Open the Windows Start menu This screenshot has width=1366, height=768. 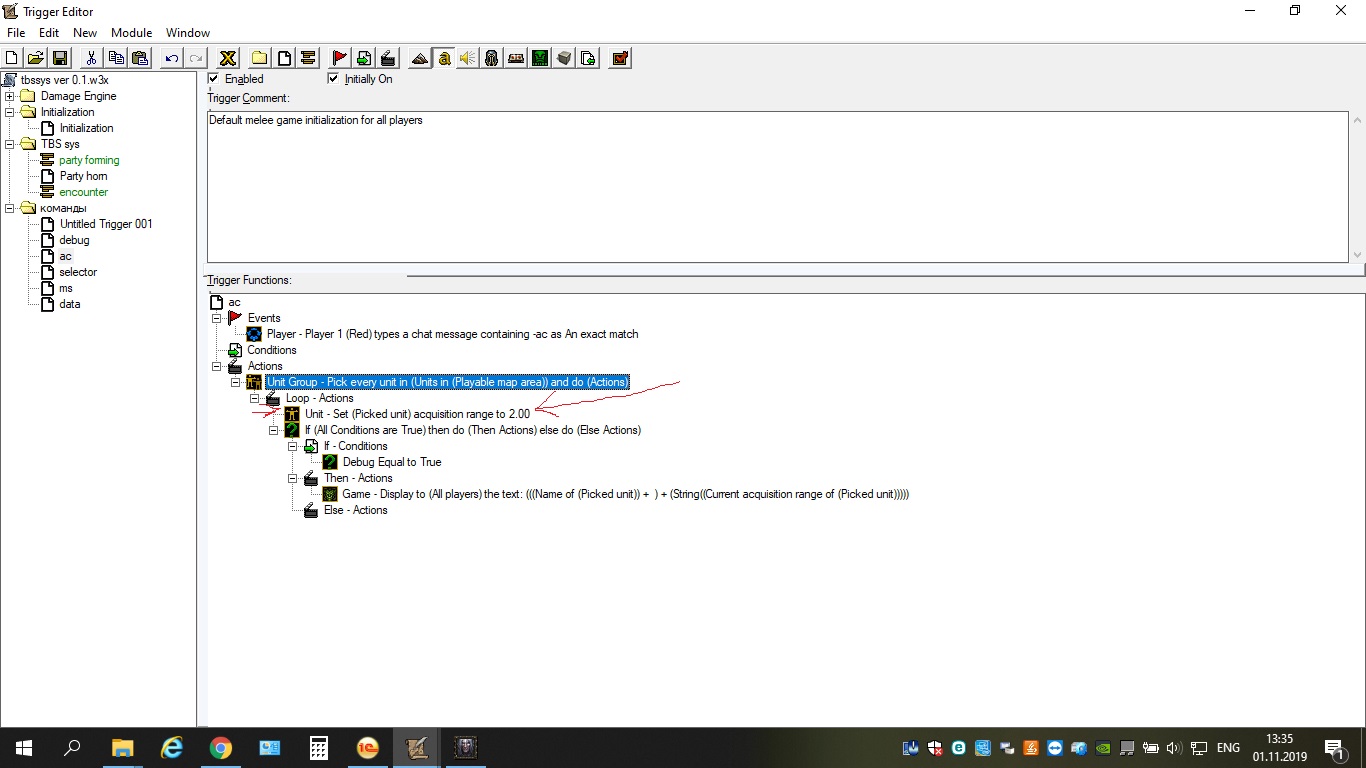(24, 748)
